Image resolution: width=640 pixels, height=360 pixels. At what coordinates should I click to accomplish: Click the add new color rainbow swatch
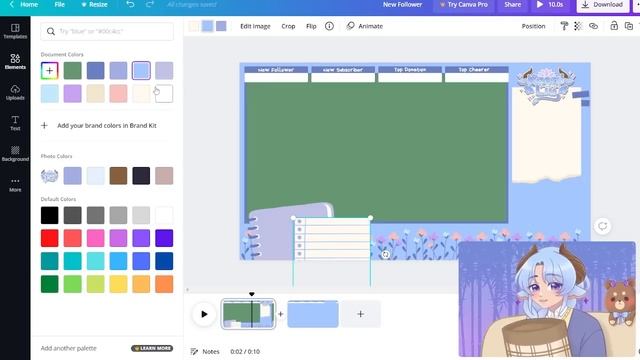click(x=49, y=71)
